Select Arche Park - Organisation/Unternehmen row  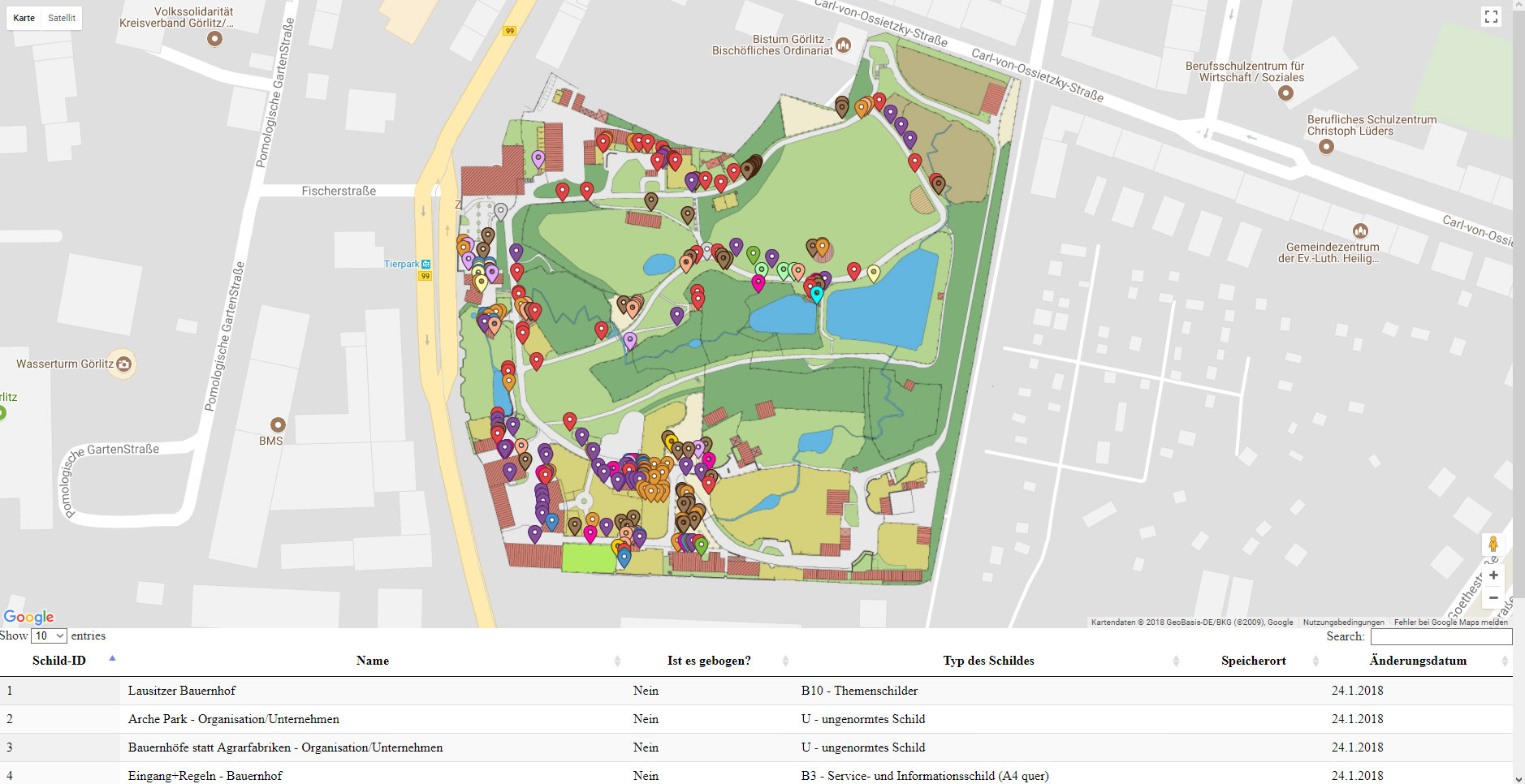point(756,719)
